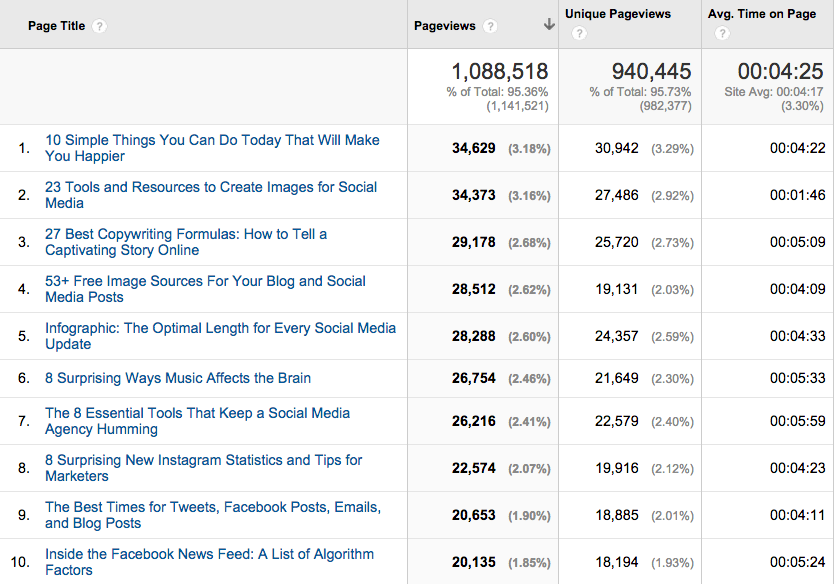This screenshot has width=834, height=584.
Task: Click the descending sort arrow on Pageviews
Action: [x=548, y=24]
